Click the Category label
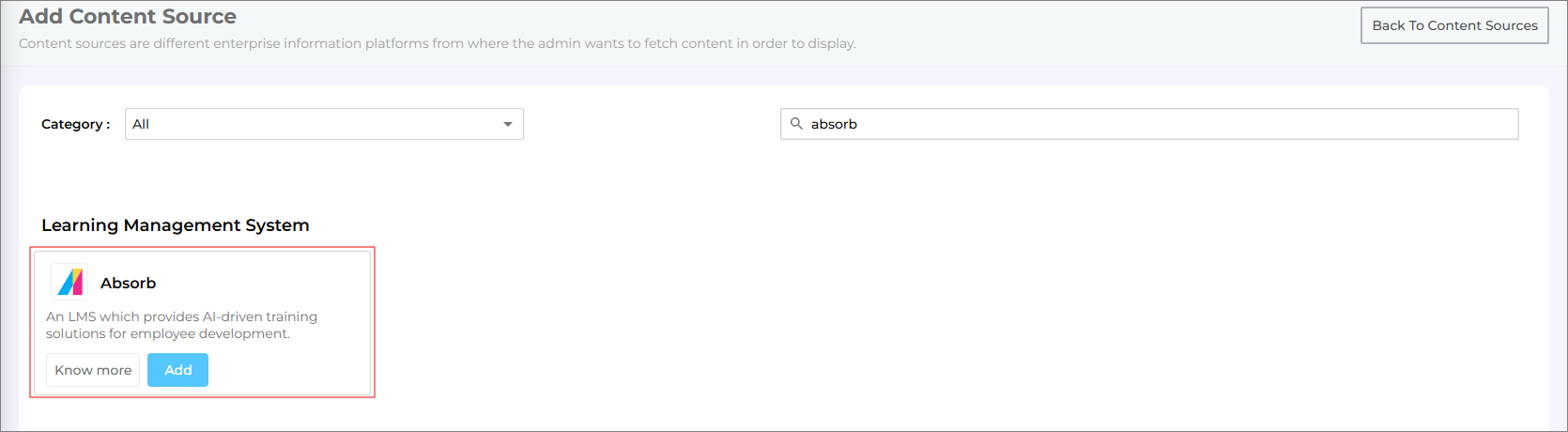1568x432 pixels. pos(75,124)
